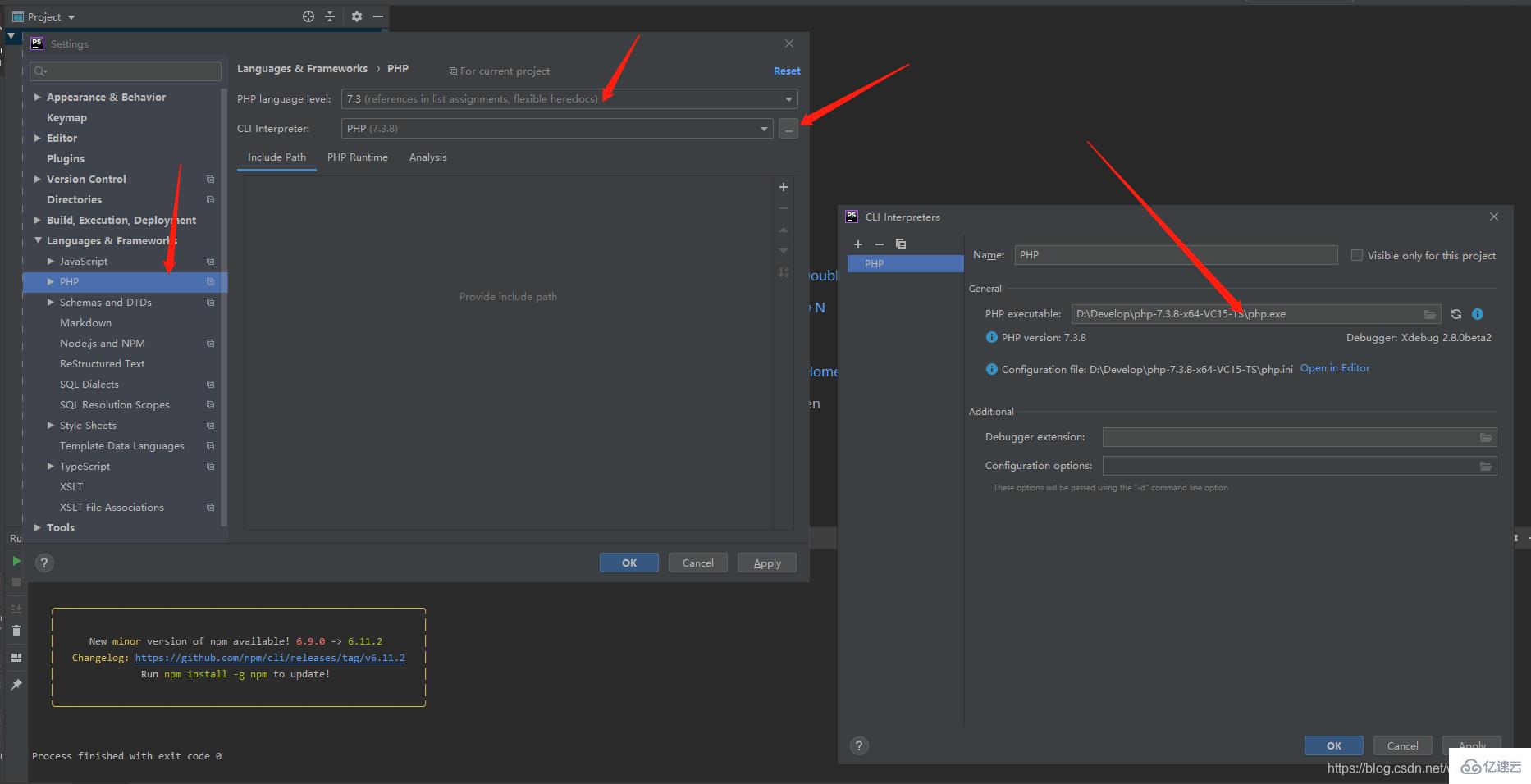Reload PHP executable info with refresh icon

(x=1456, y=314)
